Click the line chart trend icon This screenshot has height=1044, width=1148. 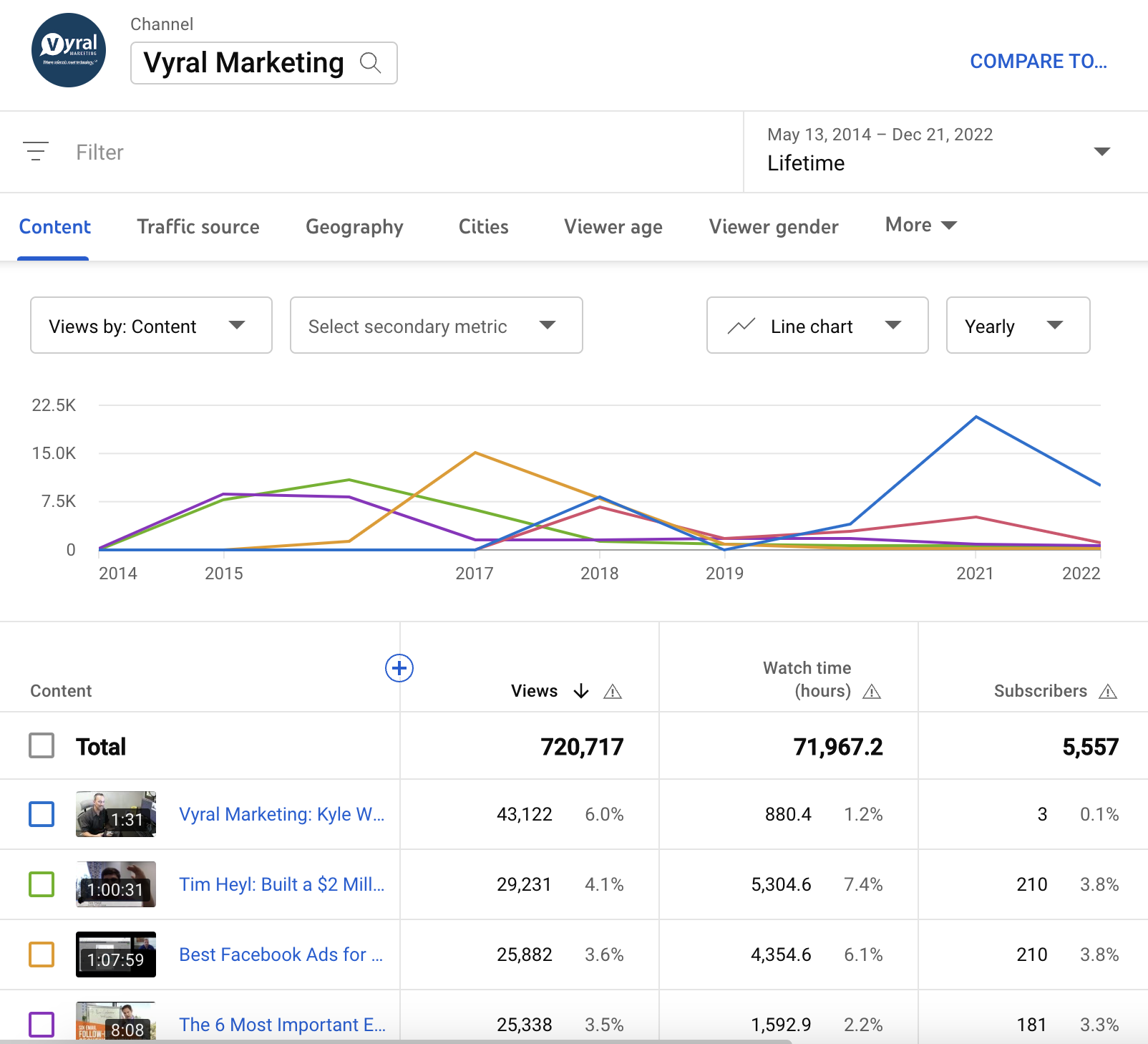741,327
